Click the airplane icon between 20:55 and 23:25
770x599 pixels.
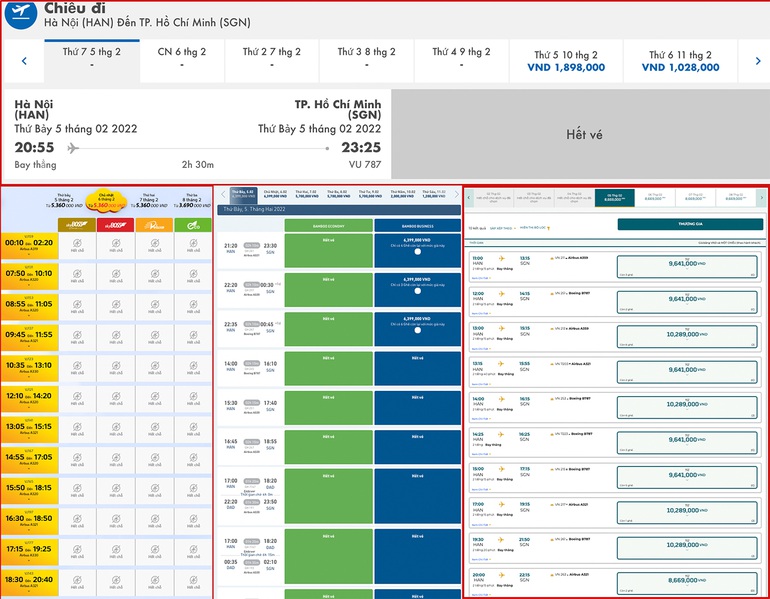click(72, 148)
